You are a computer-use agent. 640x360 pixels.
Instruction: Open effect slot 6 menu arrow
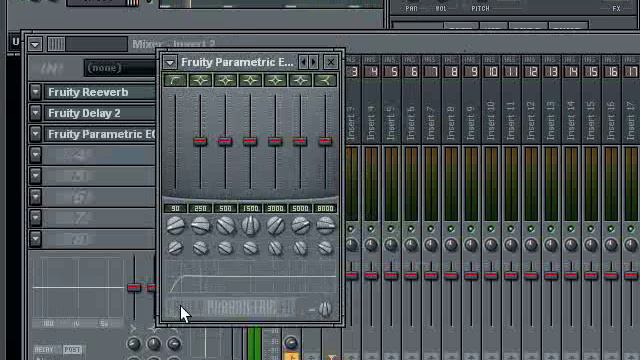pyautogui.click(x=36, y=197)
